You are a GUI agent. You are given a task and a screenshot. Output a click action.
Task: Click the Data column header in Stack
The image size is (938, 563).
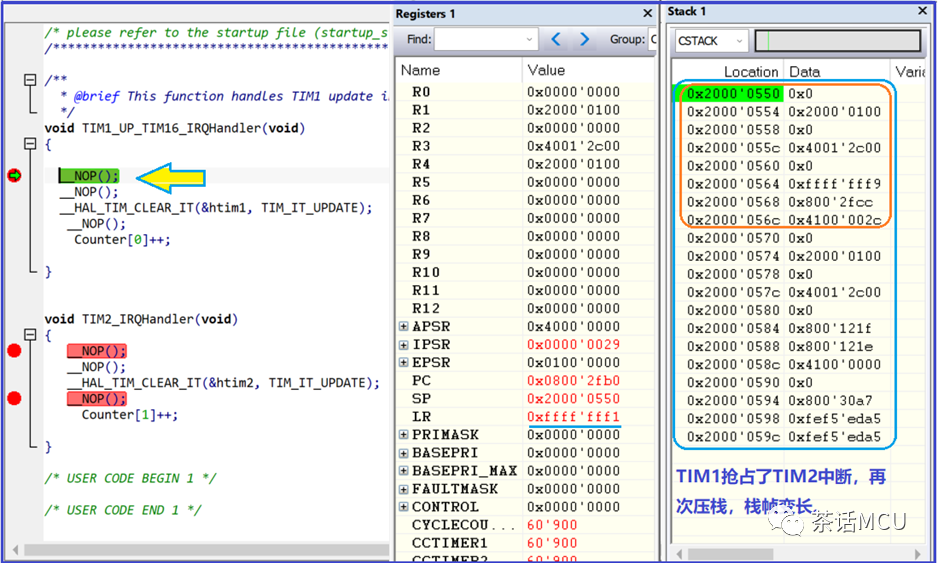pos(836,72)
